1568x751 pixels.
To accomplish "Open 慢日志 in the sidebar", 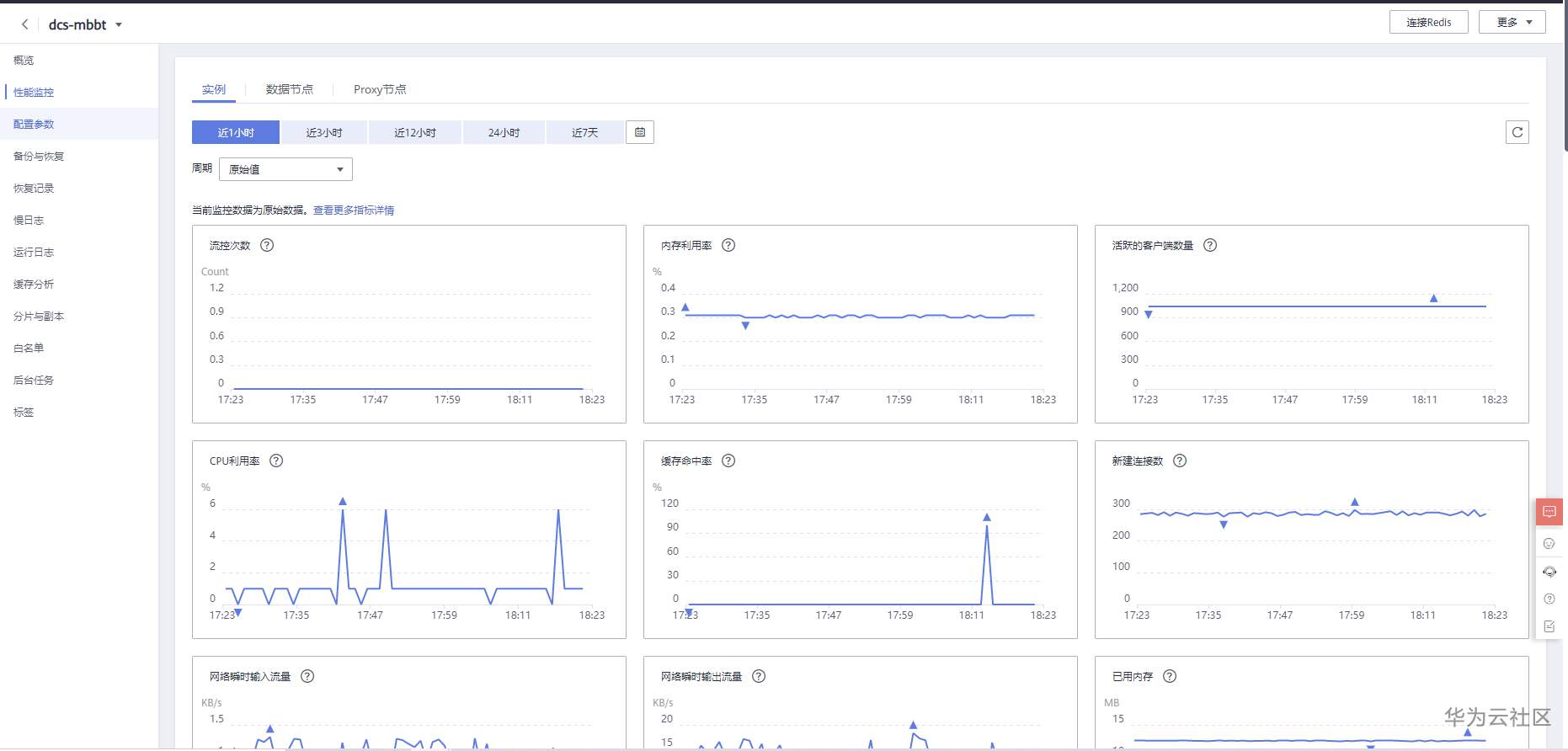I will pyautogui.click(x=79, y=221).
